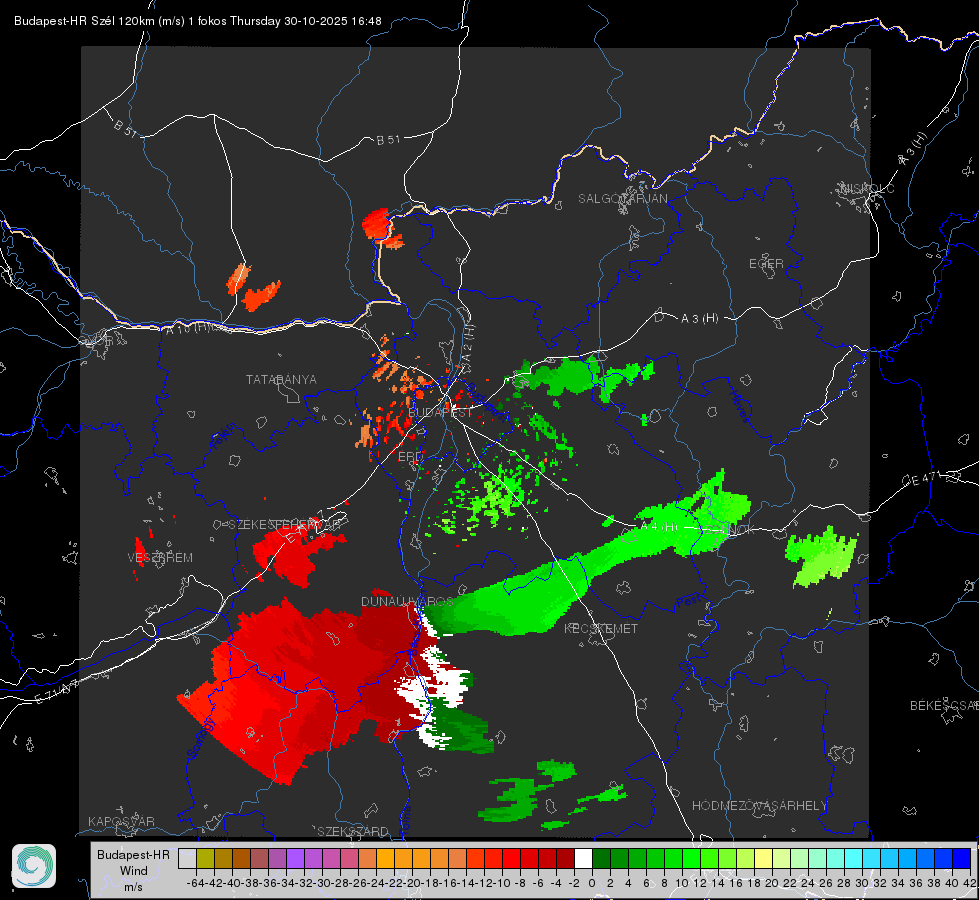The width and height of the screenshot is (979, 900).
Task: Pick the darkest green swatch right of 0
Action: [x=601, y=858]
